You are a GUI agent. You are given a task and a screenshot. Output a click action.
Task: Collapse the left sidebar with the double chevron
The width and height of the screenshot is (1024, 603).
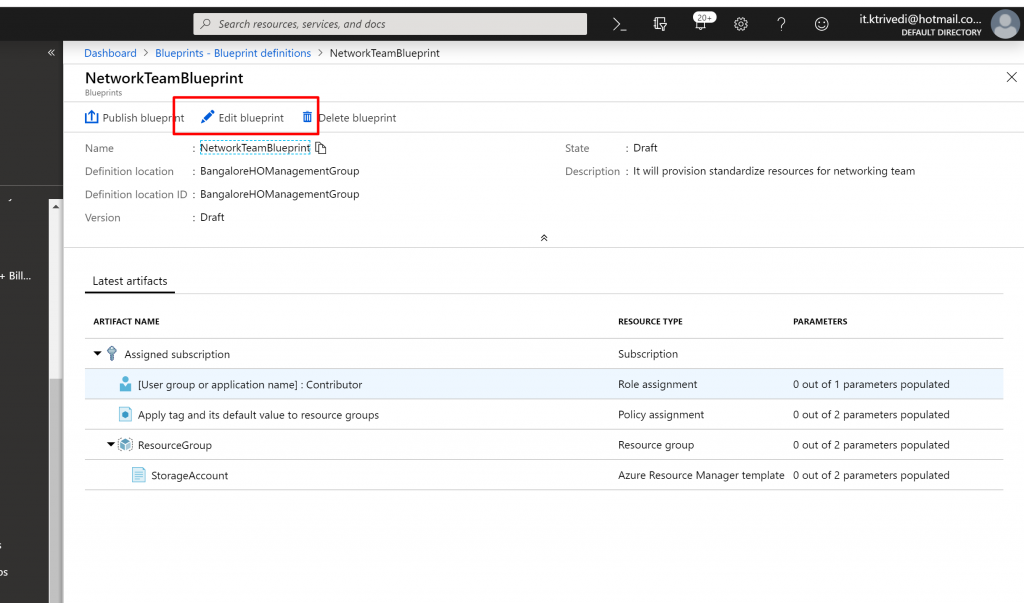pyautogui.click(x=52, y=53)
